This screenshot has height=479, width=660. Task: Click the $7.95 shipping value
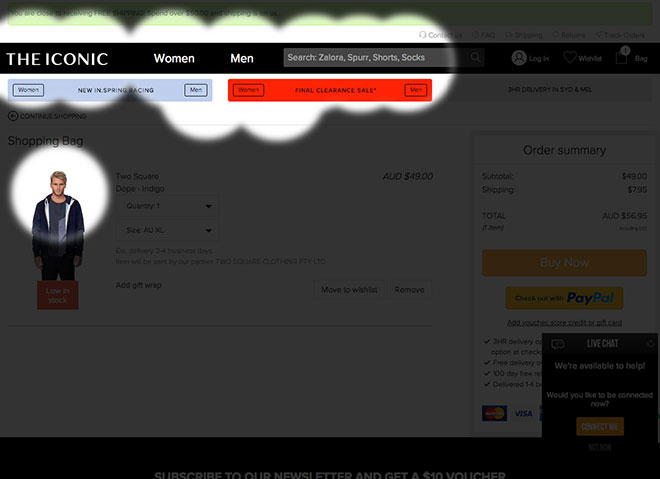637,189
